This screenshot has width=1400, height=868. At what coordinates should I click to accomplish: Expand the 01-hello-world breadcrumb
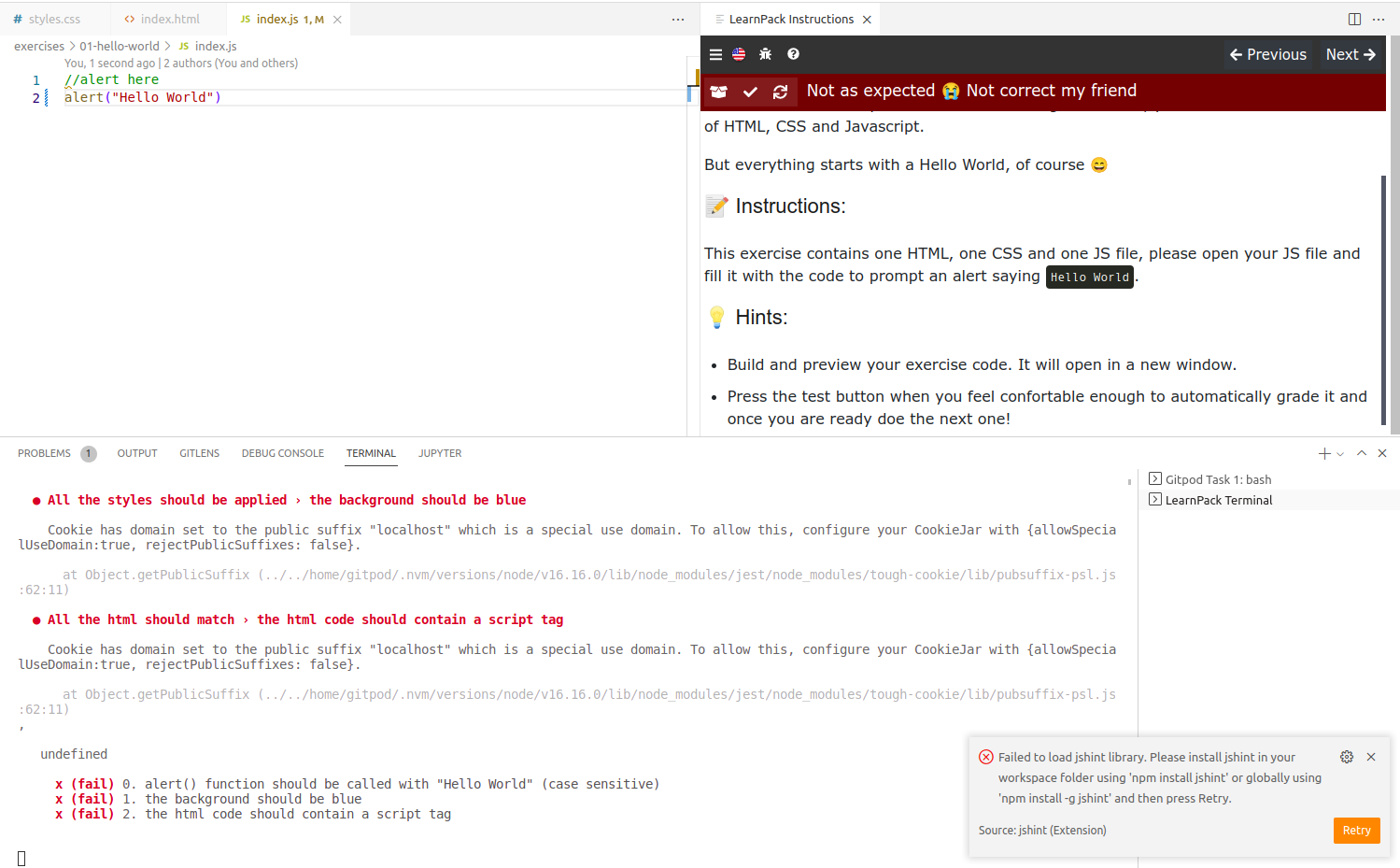[x=119, y=46]
